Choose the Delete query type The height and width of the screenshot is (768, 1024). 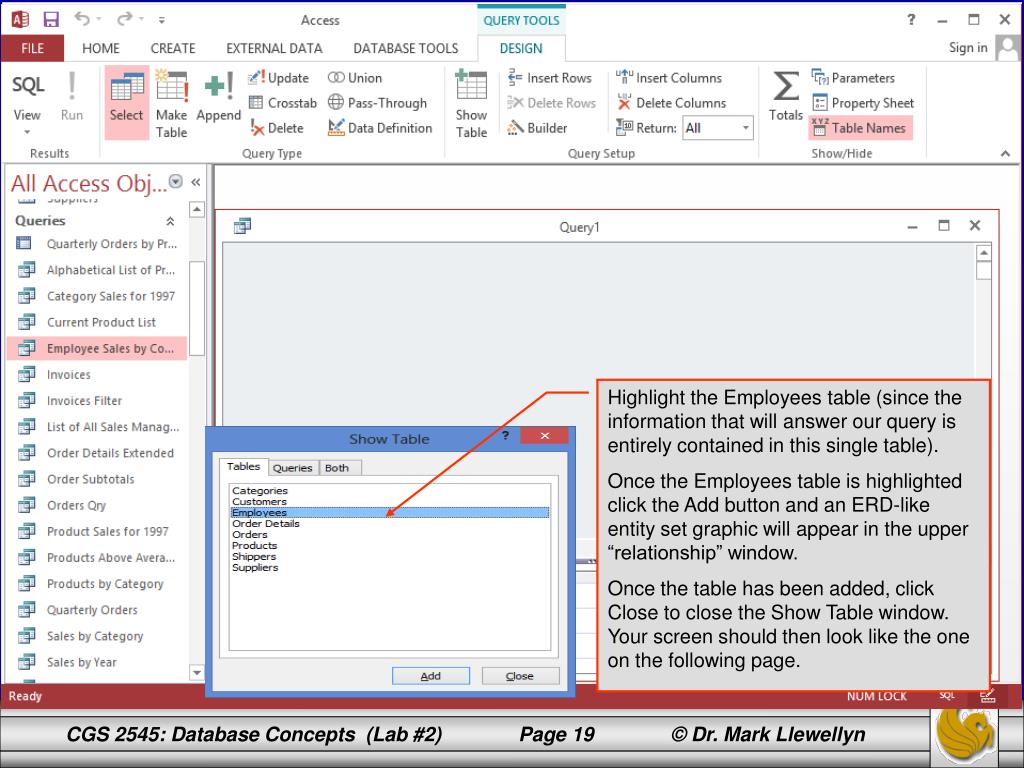point(276,128)
